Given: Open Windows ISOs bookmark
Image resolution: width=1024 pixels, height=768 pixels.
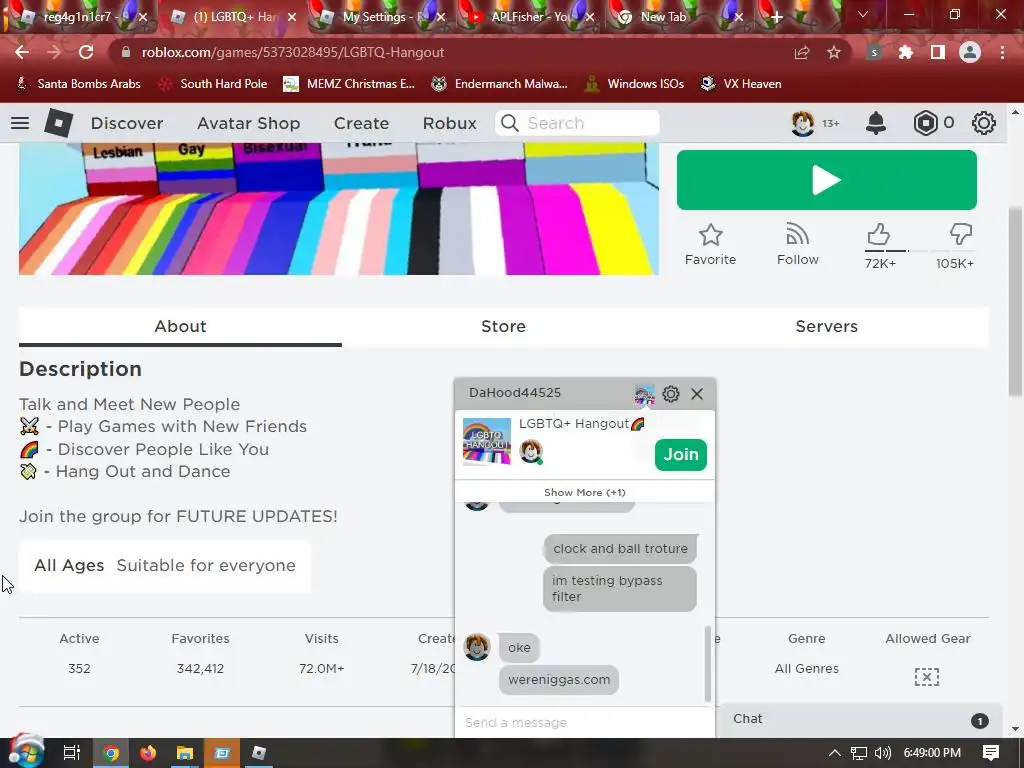Looking at the screenshot, I should click(633, 84).
